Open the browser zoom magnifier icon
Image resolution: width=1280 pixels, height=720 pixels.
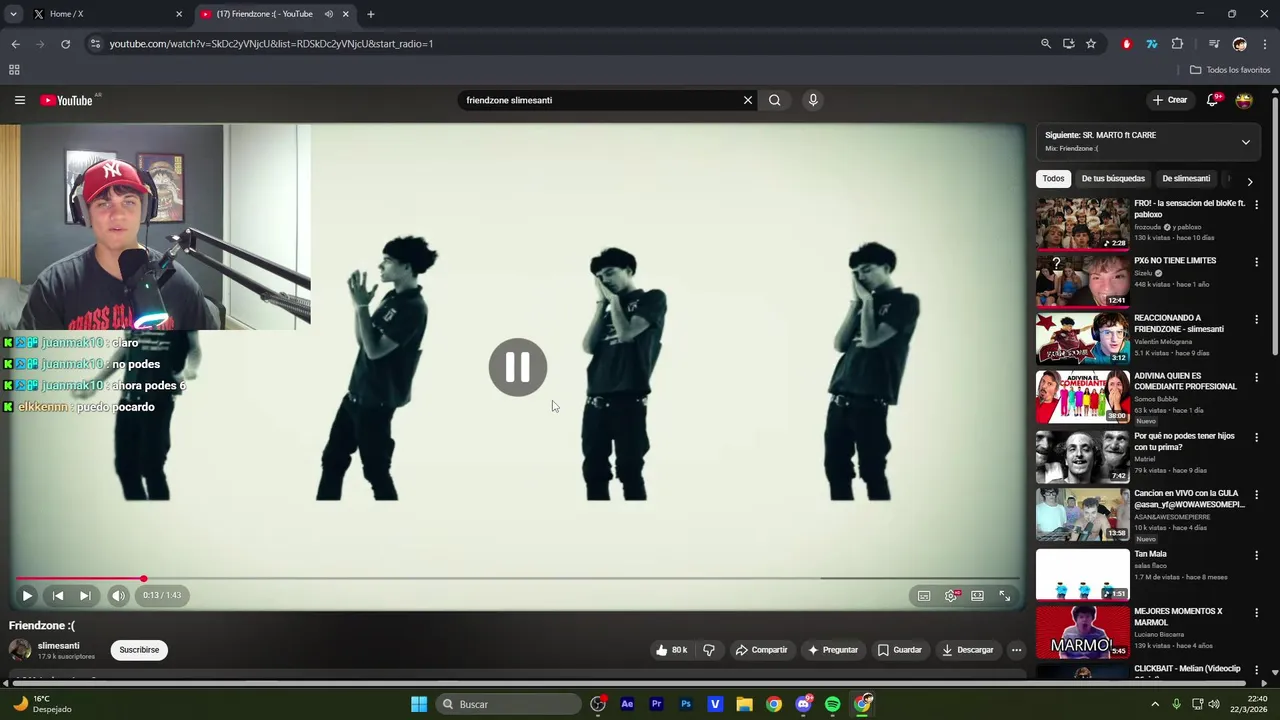coord(1046,44)
